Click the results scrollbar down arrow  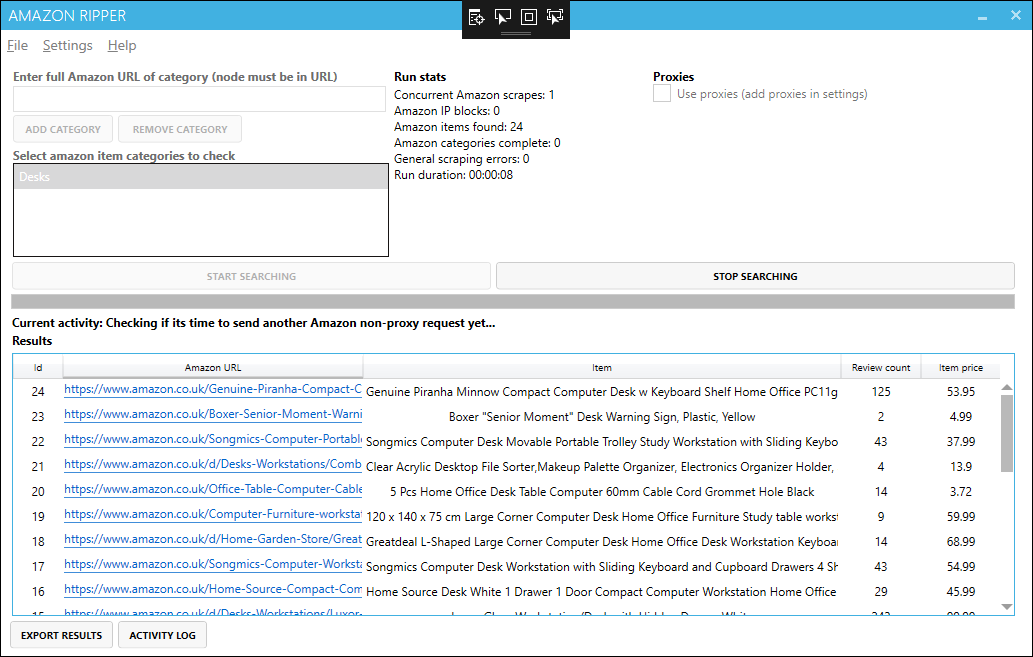click(1007, 606)
